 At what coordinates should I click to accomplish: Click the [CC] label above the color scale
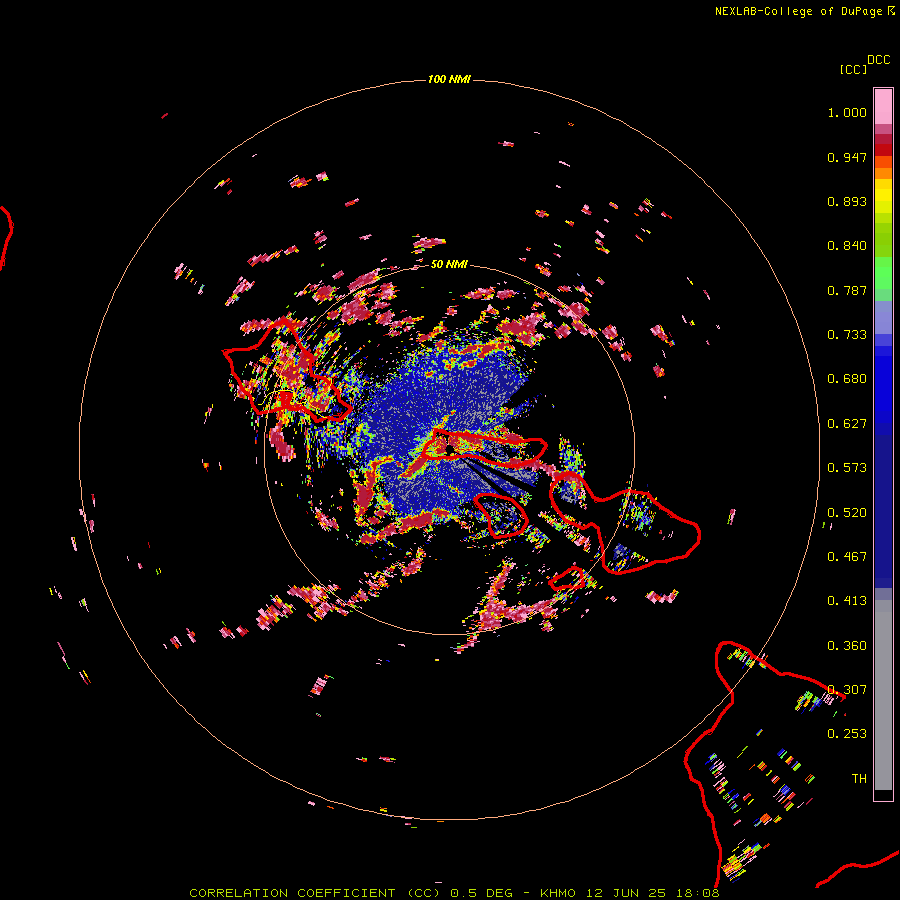853,69
